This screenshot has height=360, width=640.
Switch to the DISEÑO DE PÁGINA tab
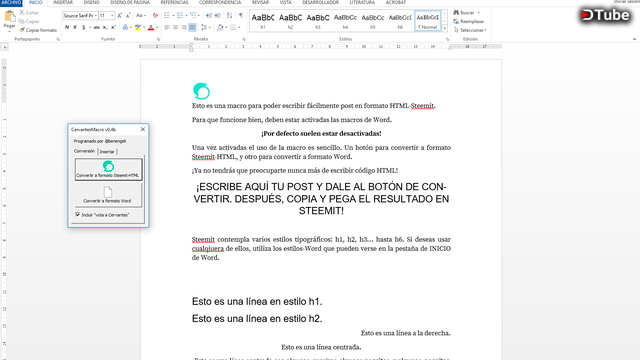pyautogui.click(x=130, y=2)
